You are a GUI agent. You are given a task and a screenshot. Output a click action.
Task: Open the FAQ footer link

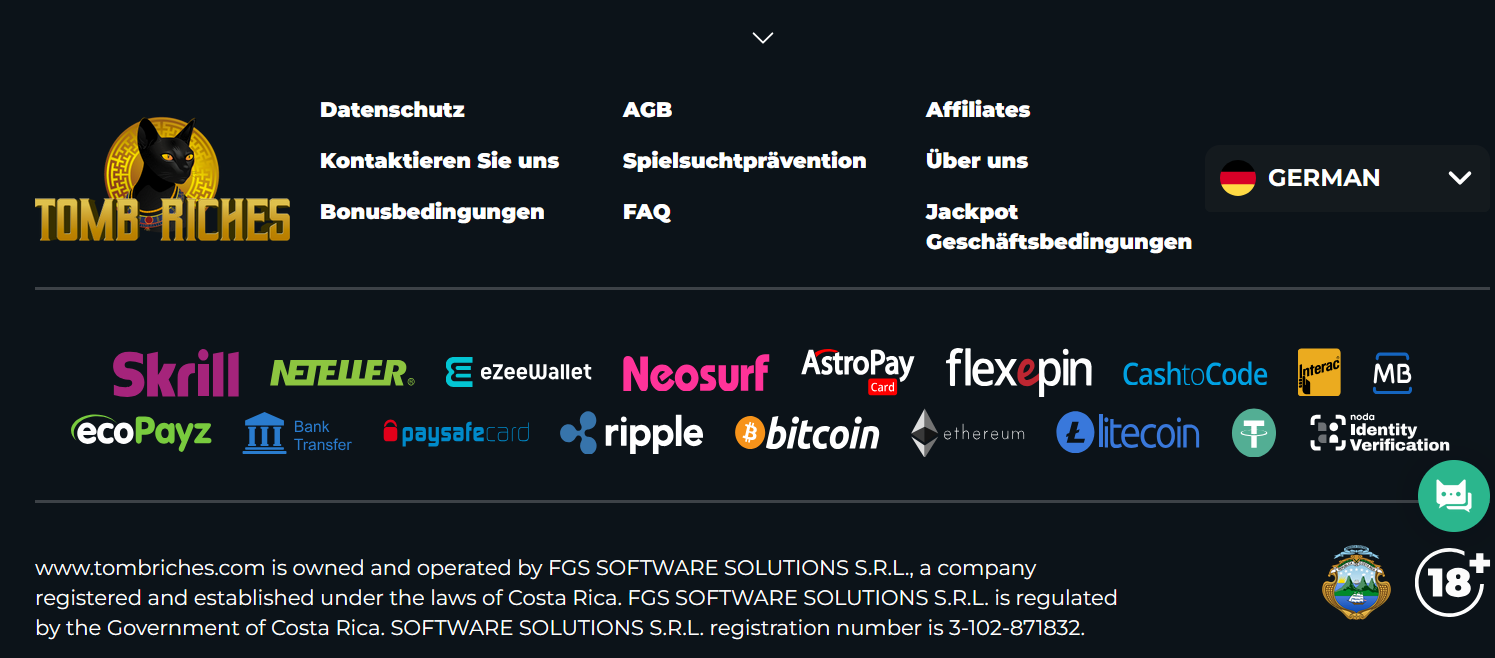(x=647, y=212)
